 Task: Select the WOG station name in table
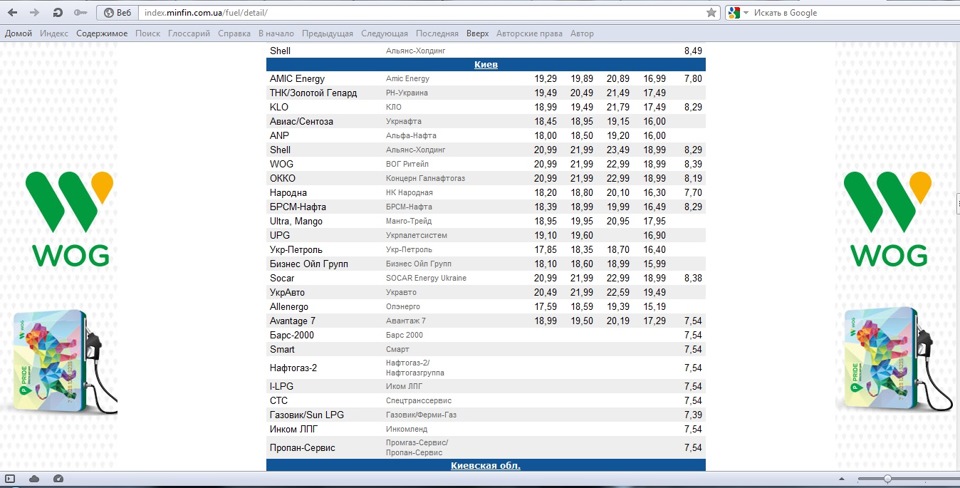pyautogui.click(x=281, y=164)
